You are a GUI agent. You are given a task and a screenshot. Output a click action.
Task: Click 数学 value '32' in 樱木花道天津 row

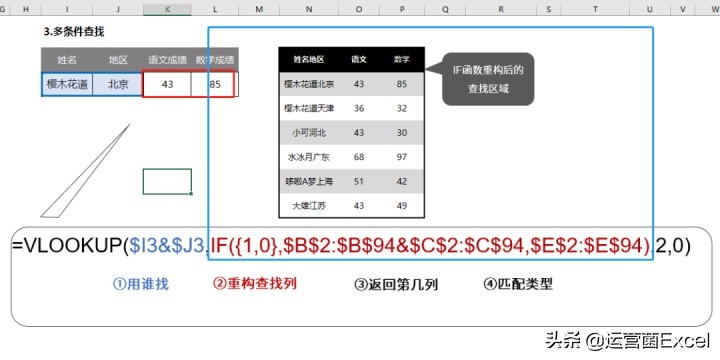(x=402, y=108)
